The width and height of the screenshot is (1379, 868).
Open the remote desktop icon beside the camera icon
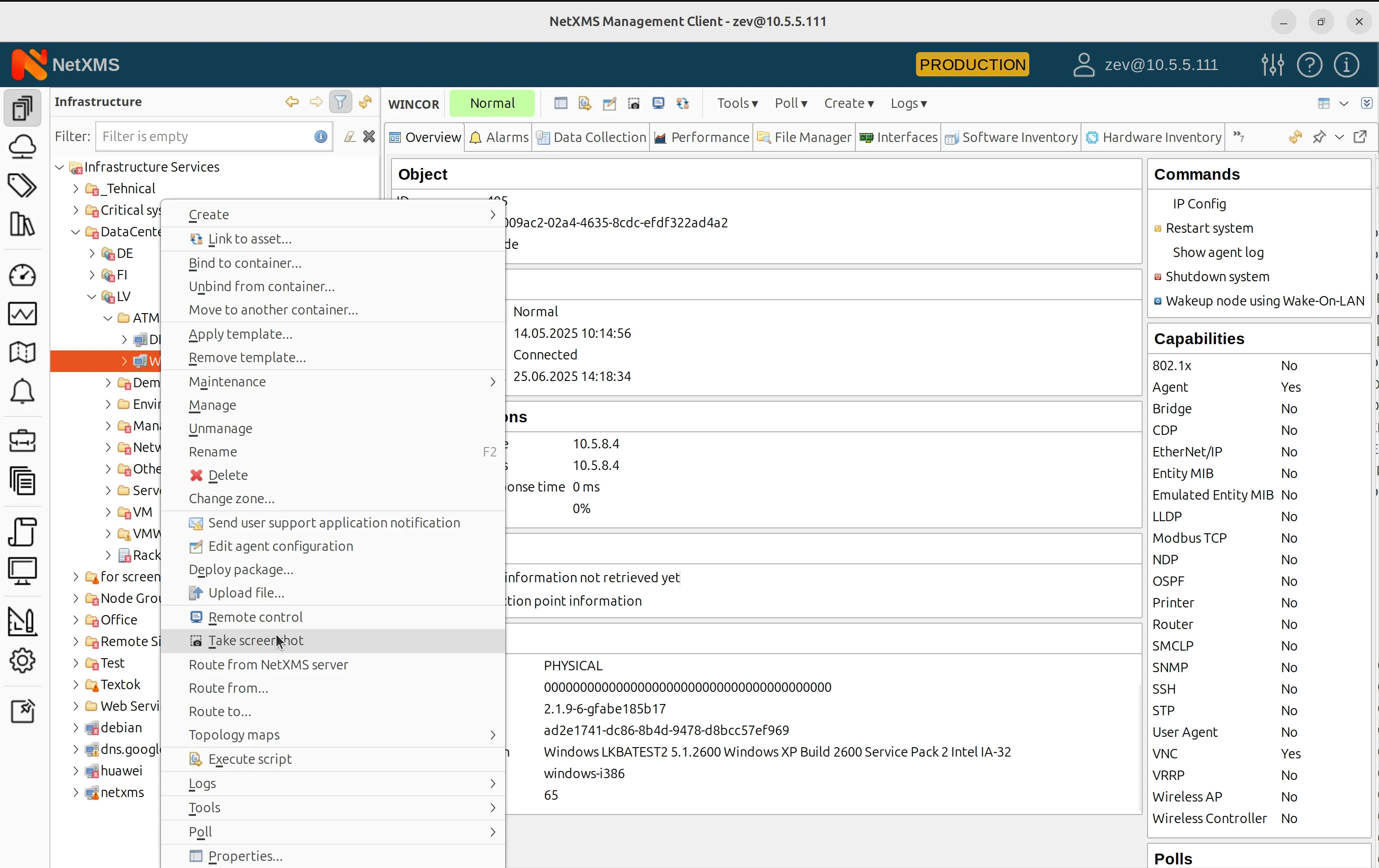(x=658, y=104)
